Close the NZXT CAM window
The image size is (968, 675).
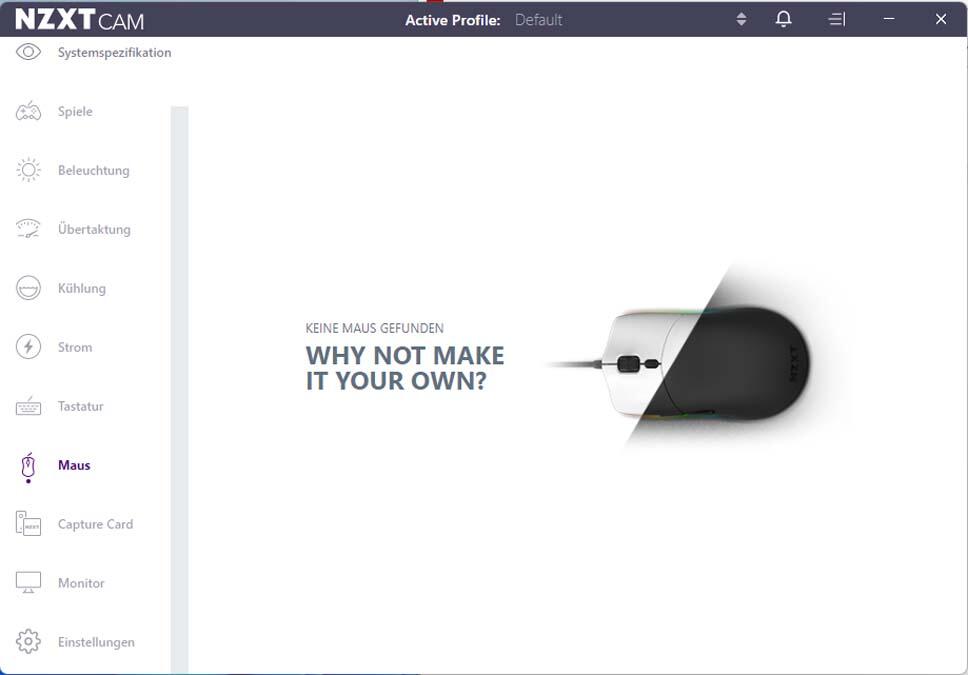941,19
